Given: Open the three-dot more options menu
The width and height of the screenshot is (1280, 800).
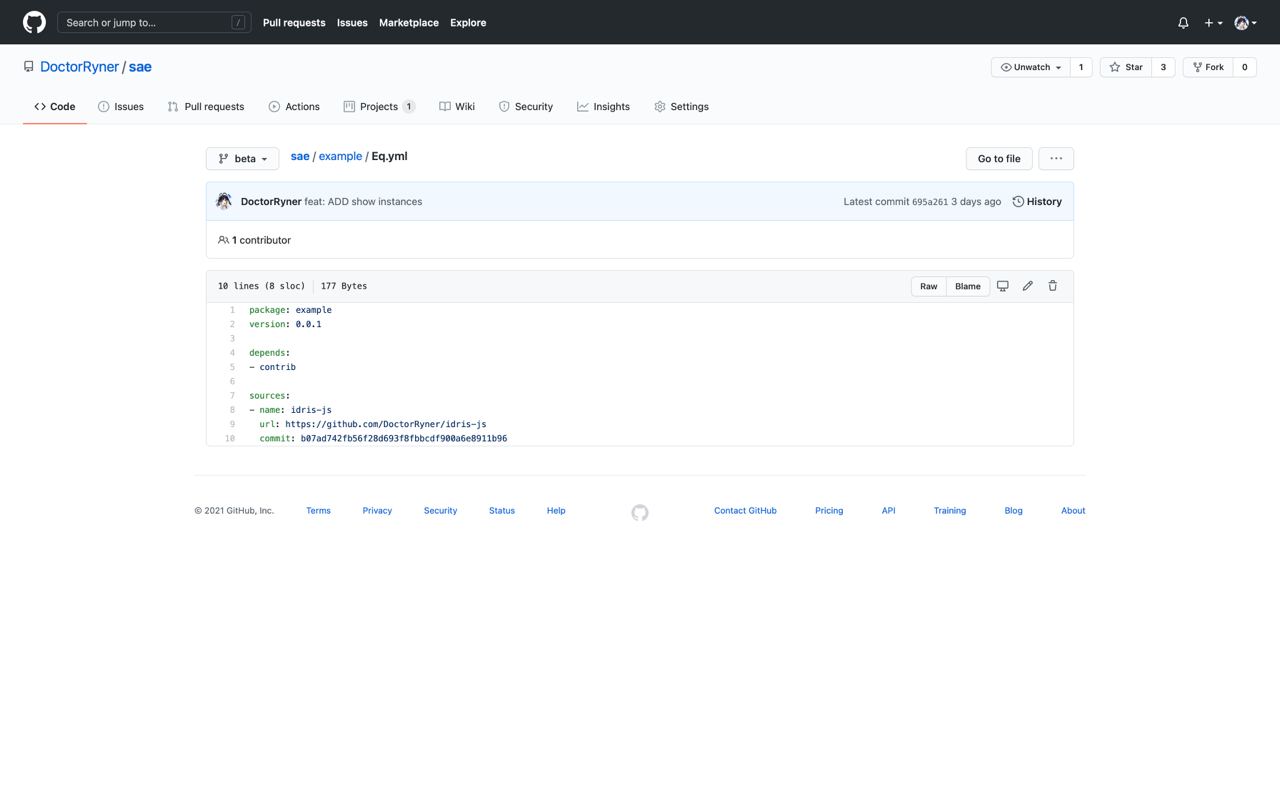Looking at the screenshot, I should (1056, 159).
